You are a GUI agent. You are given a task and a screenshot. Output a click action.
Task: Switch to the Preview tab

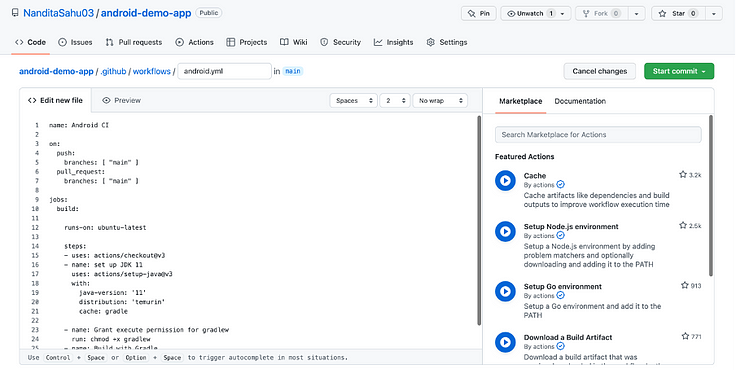coord(122,100)
